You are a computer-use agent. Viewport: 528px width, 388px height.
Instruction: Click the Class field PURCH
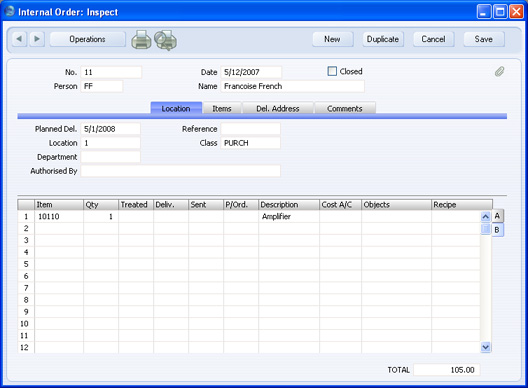(250, 143)
